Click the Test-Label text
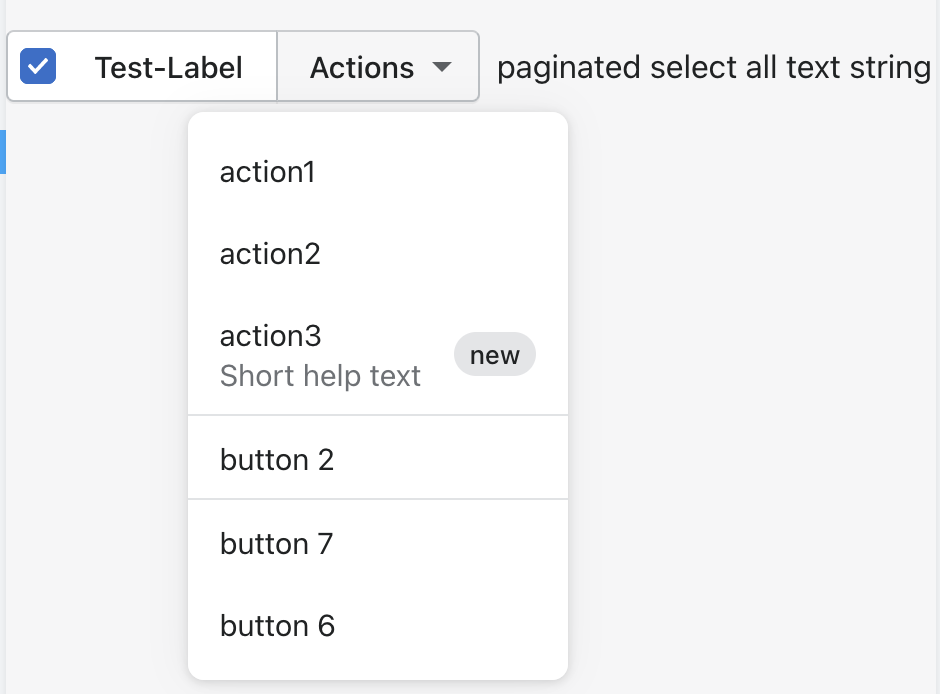The image size is (940, 694). tap(168, 67)
